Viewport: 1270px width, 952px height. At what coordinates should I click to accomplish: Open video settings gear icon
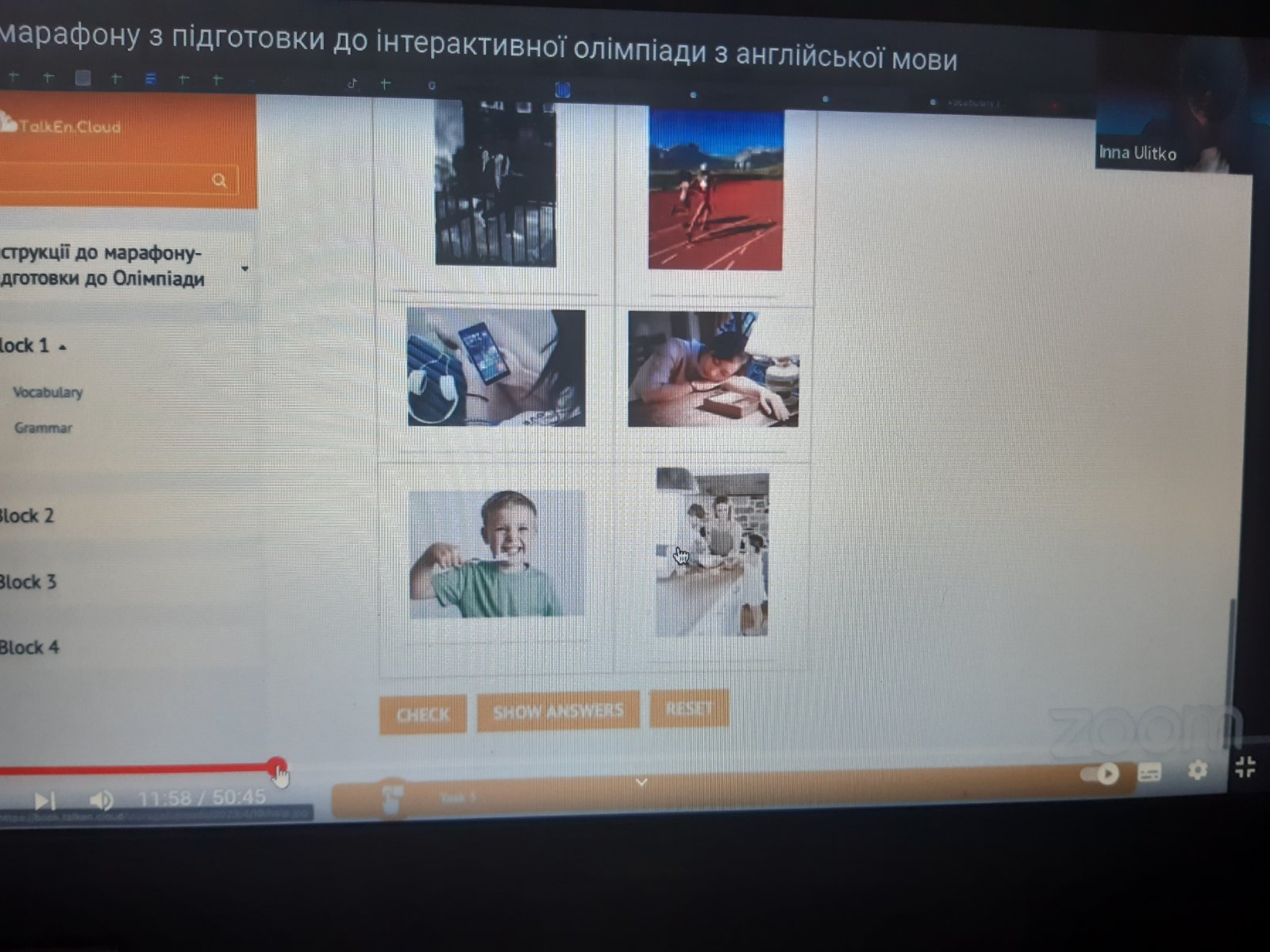point(1197,770)
